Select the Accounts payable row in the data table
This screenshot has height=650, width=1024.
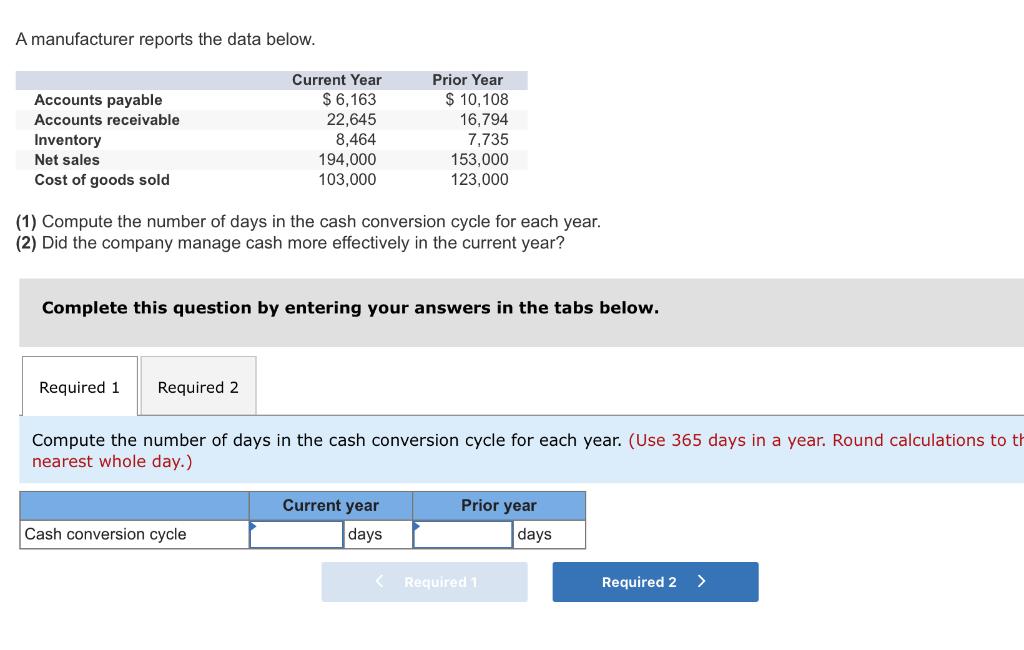pos(99,100)
